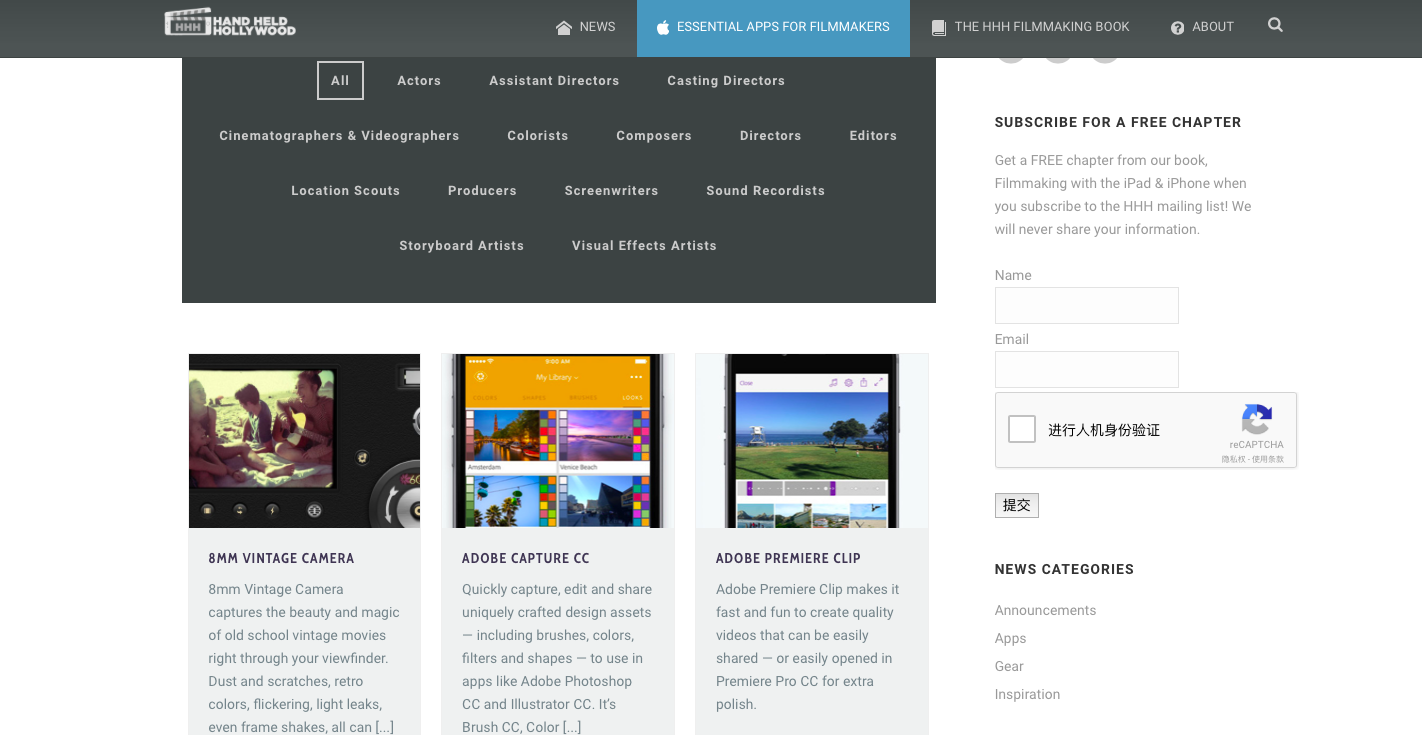Select the All filter

[x=340, y=81]
